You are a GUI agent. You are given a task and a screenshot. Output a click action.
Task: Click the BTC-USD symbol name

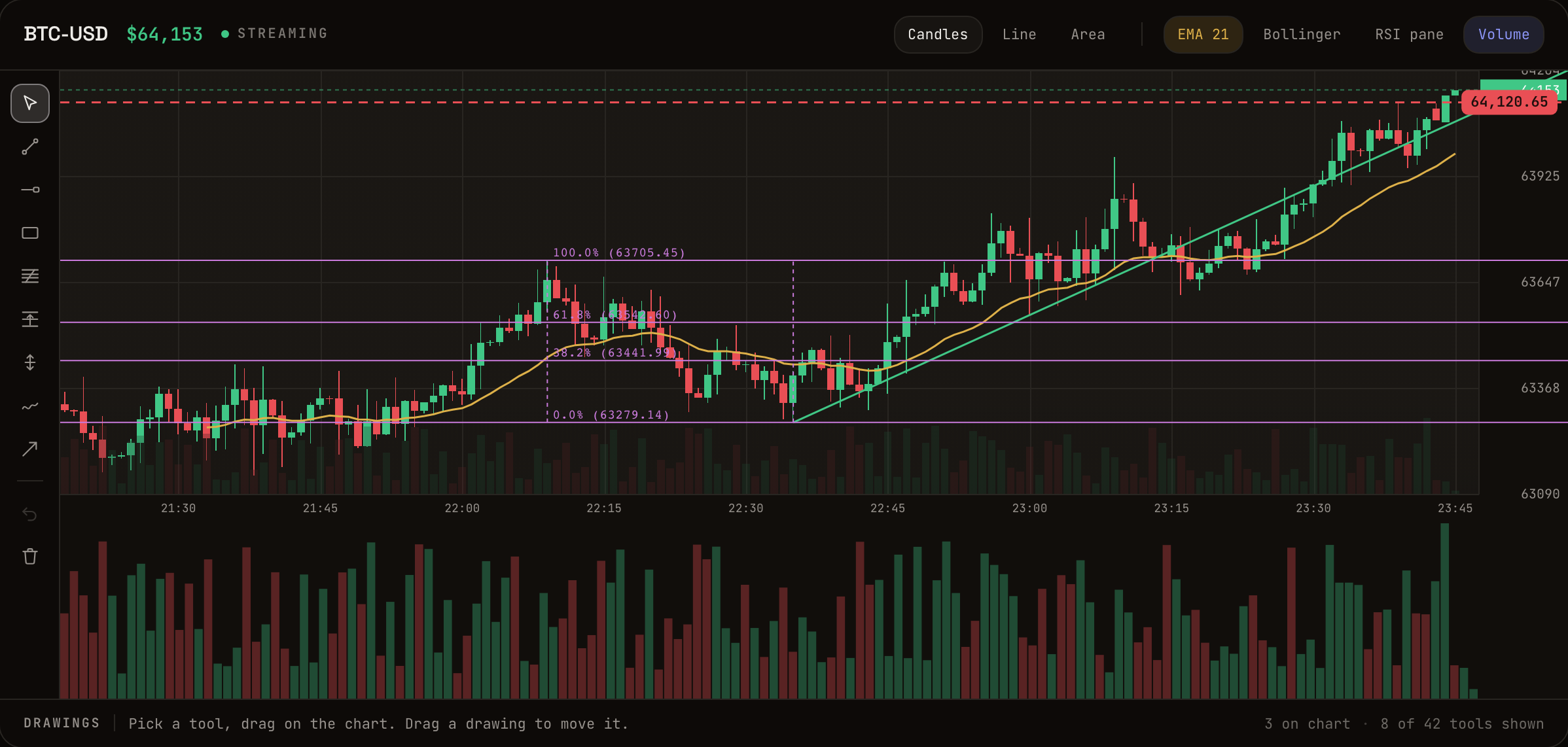click(x=65, y=34)
